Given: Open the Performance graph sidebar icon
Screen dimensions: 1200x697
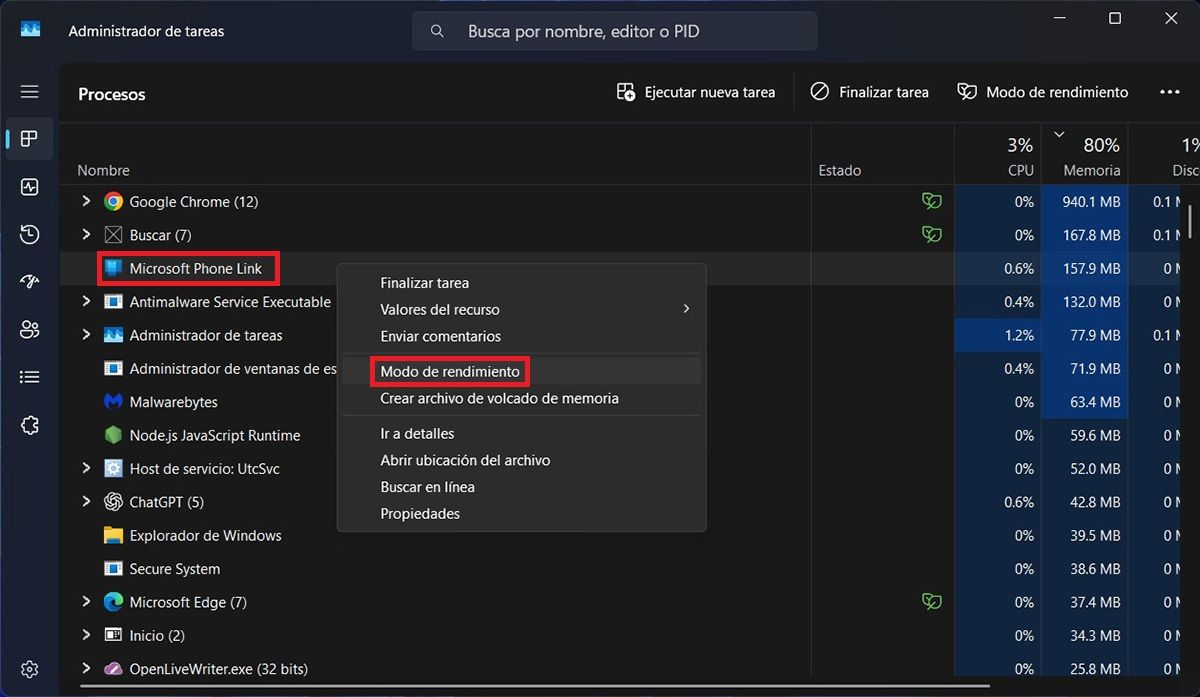Looking at the screenshot, I should tap(29, 187).
